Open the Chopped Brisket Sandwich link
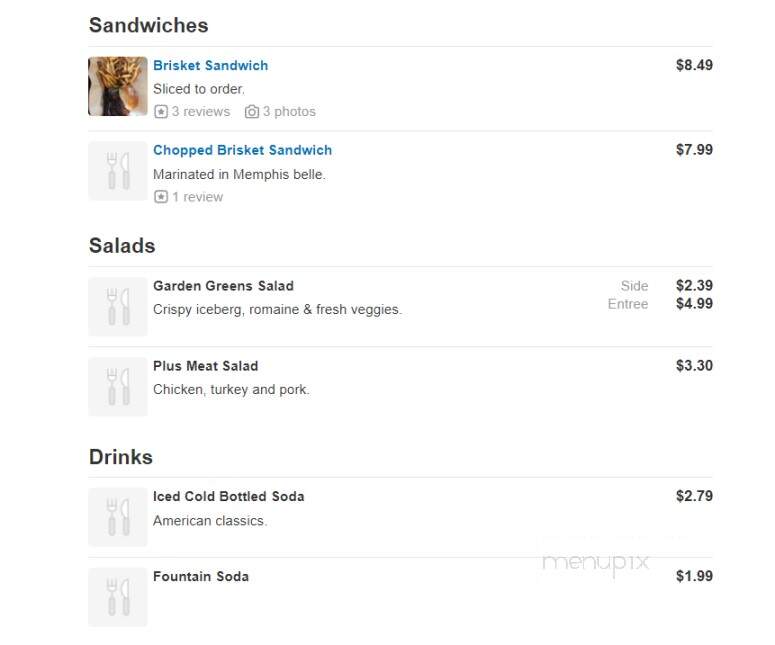775x645 pixels. (x=242, y=150)
